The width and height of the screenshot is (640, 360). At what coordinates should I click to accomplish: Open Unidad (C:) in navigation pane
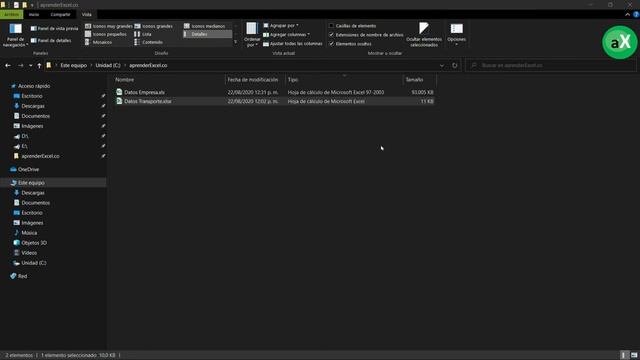pos(33,263)
